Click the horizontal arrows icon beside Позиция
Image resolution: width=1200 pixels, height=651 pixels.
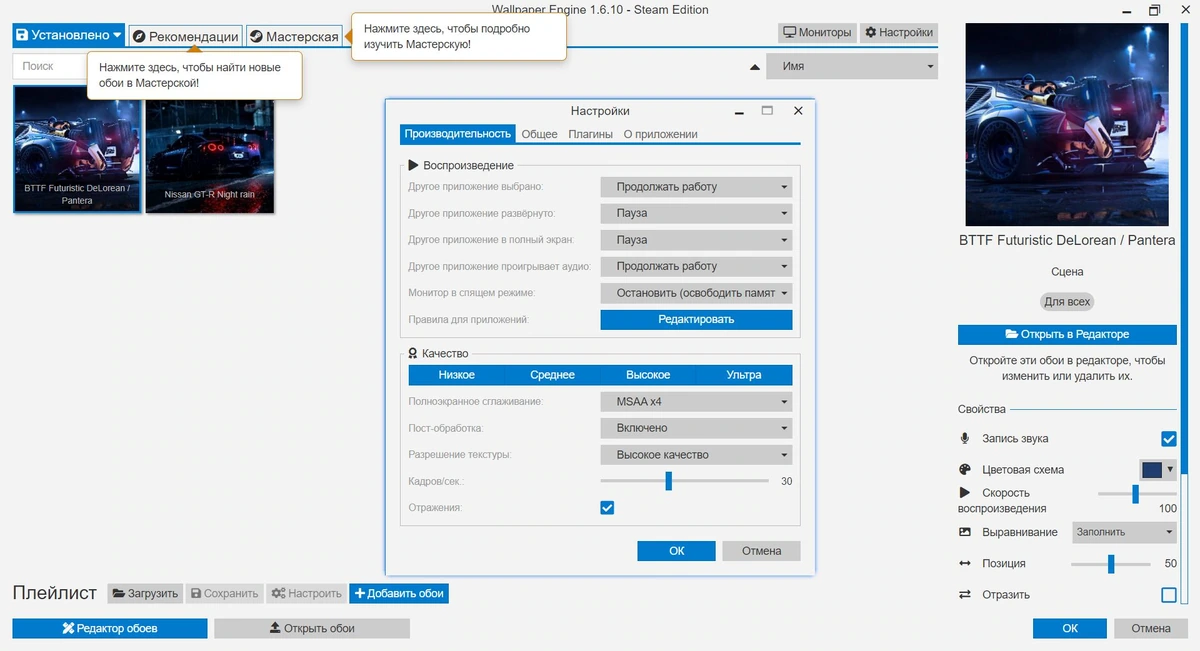coord(965,564)
